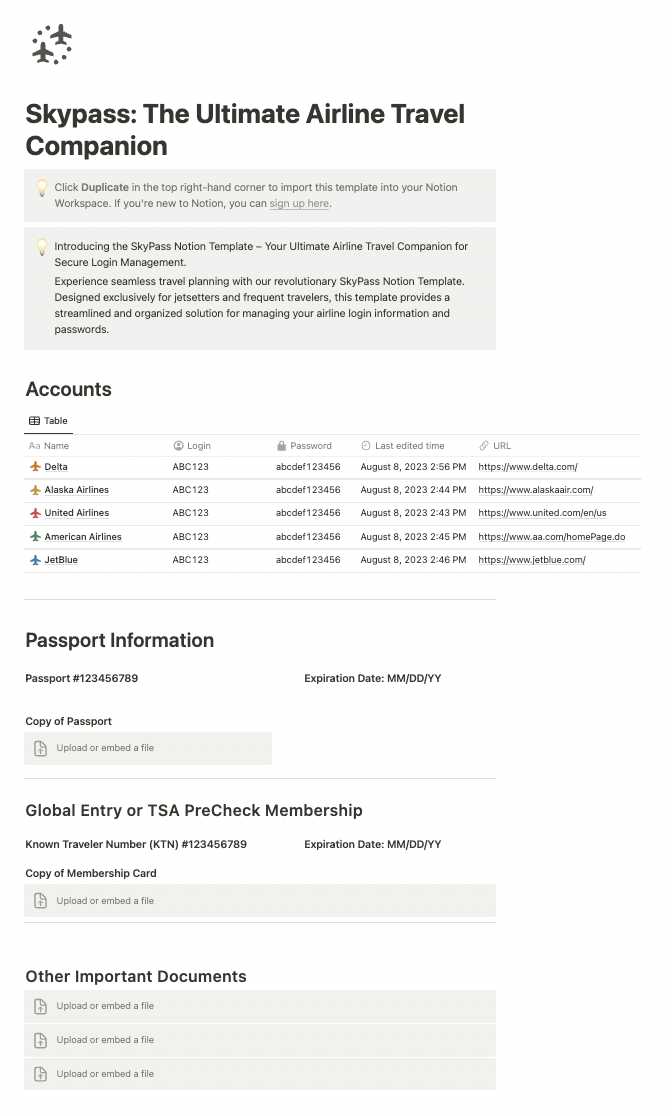Select the Table view tab
The image size is (672, 1116).
48,421
